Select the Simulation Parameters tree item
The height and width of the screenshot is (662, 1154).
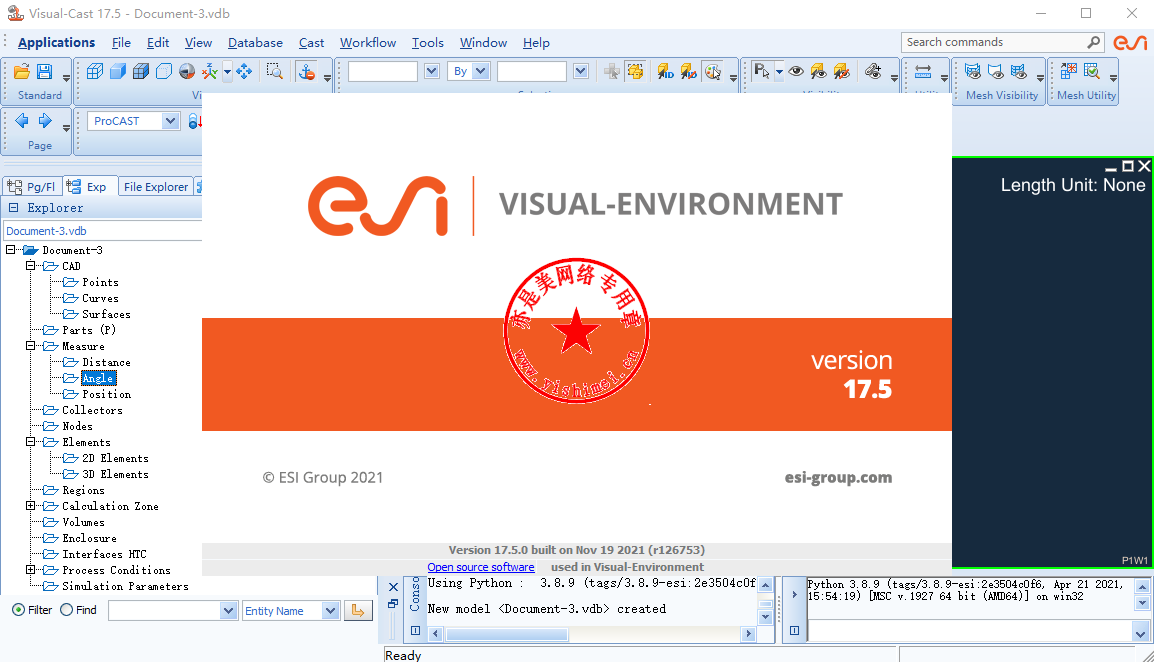tap(125, 586)
